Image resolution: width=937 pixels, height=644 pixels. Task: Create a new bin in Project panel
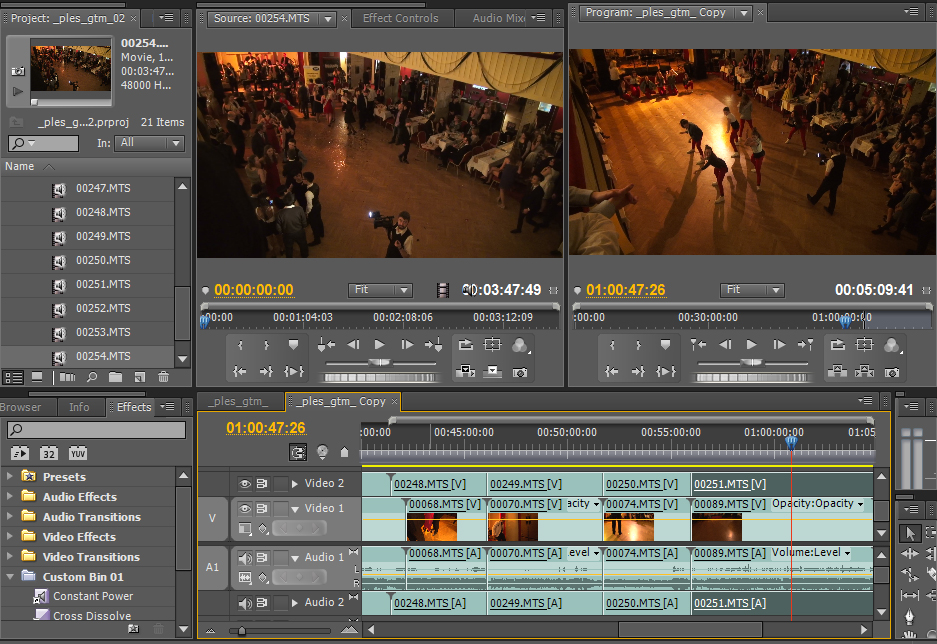(115, 378)
